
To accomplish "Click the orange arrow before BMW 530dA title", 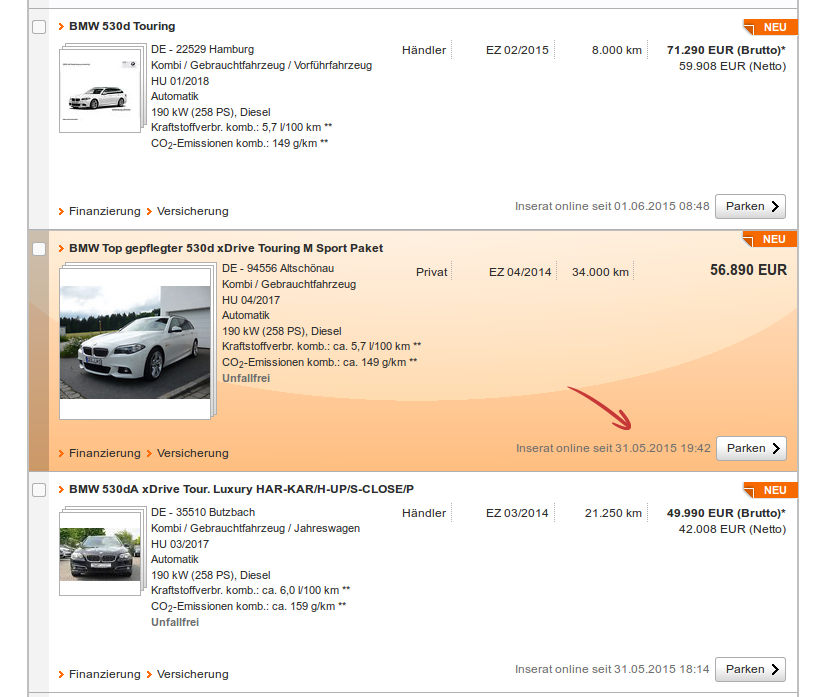I will 62,489.
